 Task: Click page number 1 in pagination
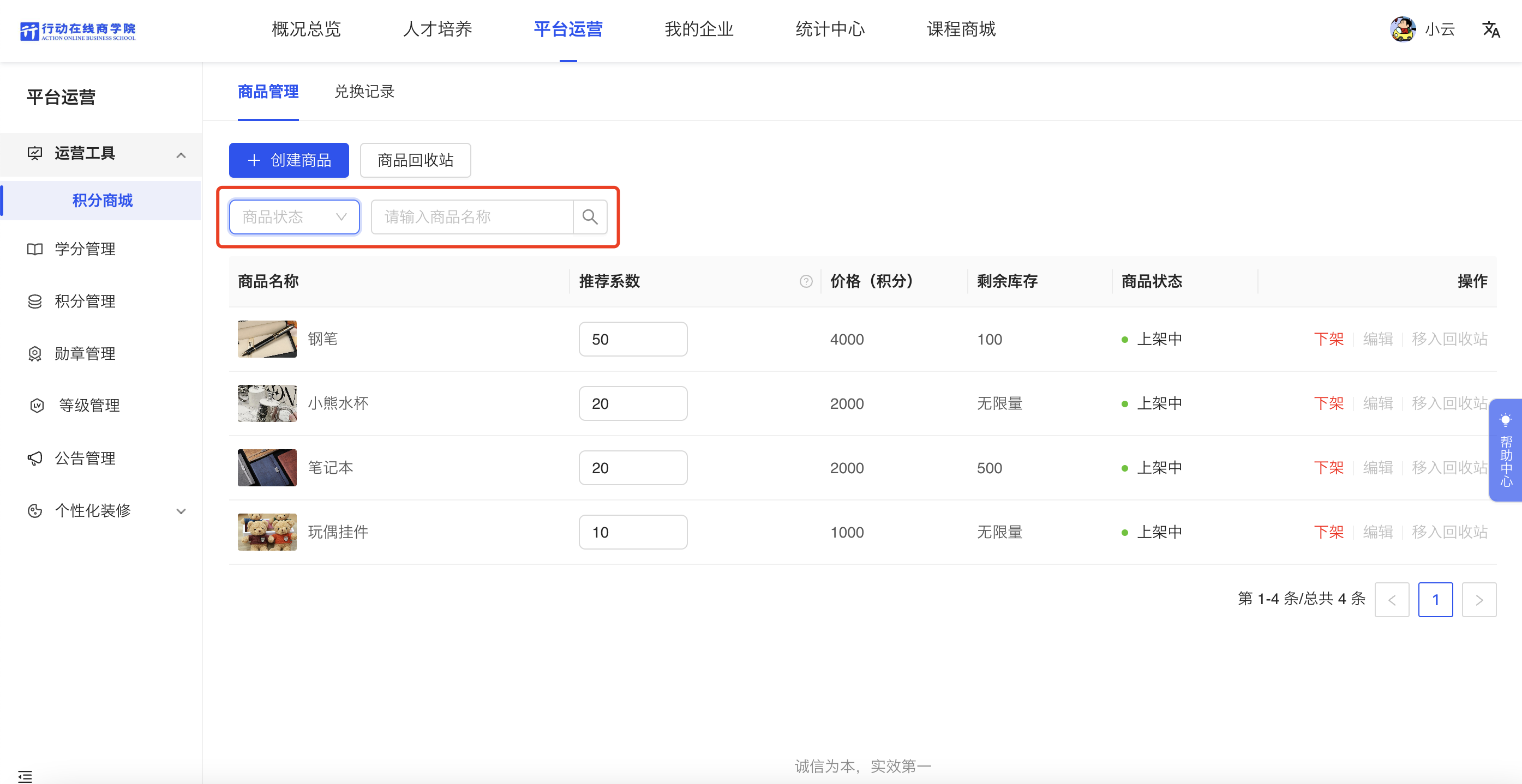coord(1436,600)
